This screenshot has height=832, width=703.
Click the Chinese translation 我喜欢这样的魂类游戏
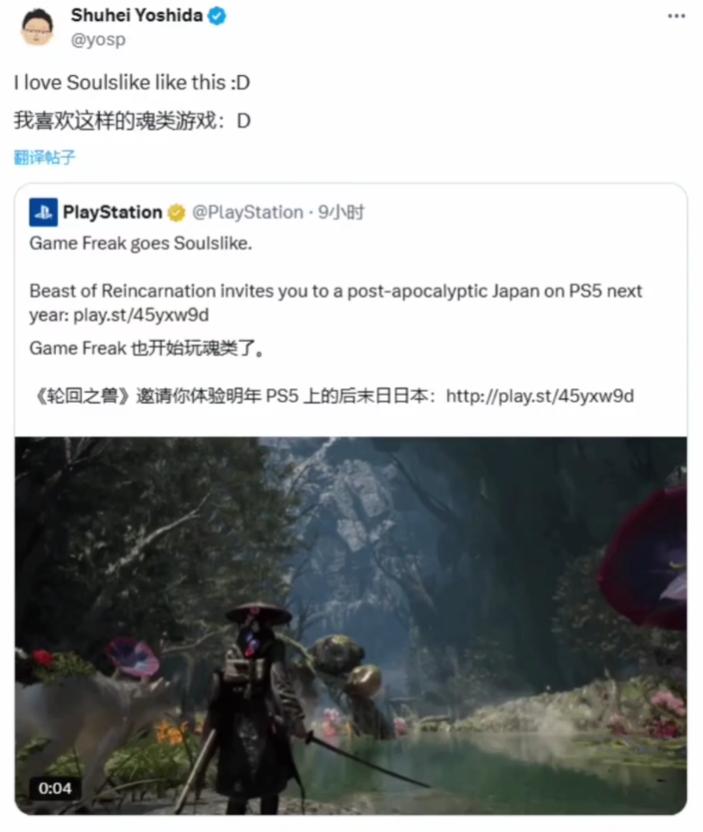click(116, 121)
